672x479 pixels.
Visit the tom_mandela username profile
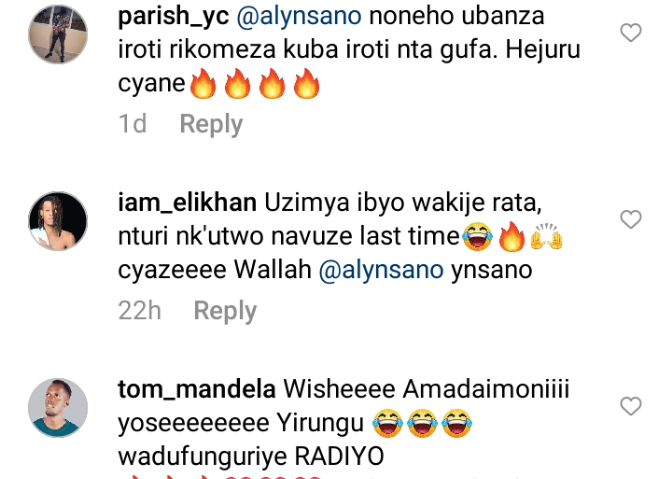(x=197, y=389)
